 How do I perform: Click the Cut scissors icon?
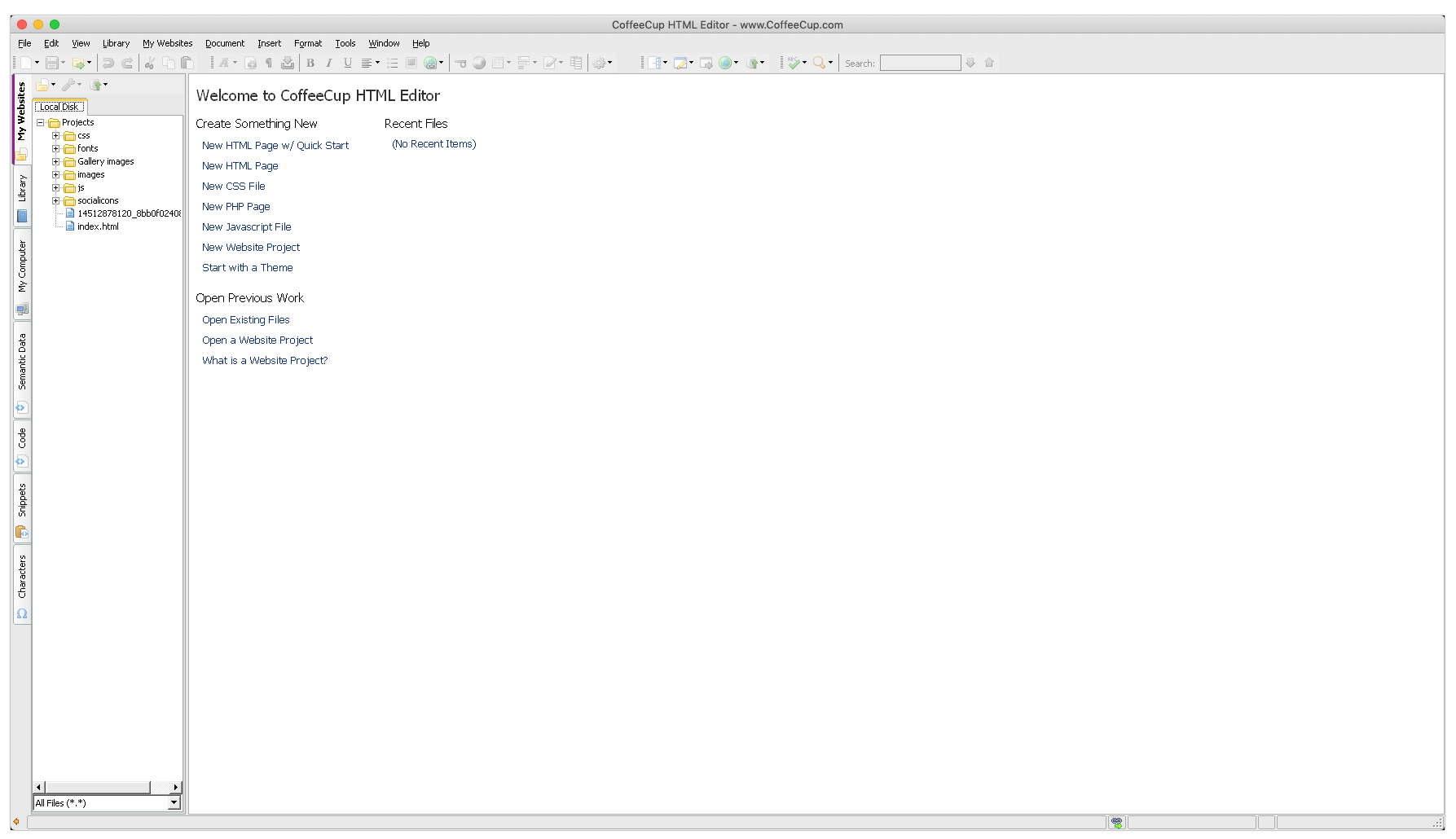(150, 63)
